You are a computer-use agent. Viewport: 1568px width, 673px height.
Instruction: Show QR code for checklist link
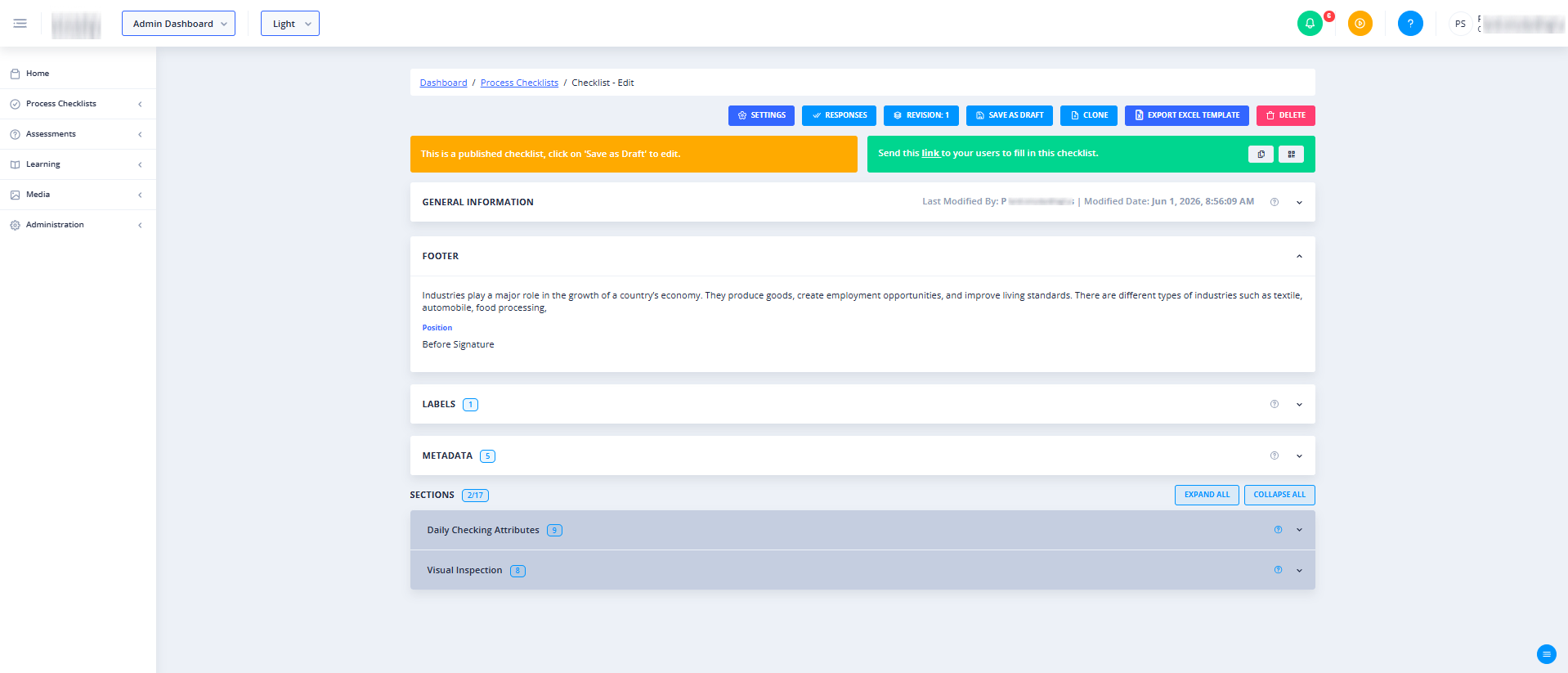[1291, 154]
